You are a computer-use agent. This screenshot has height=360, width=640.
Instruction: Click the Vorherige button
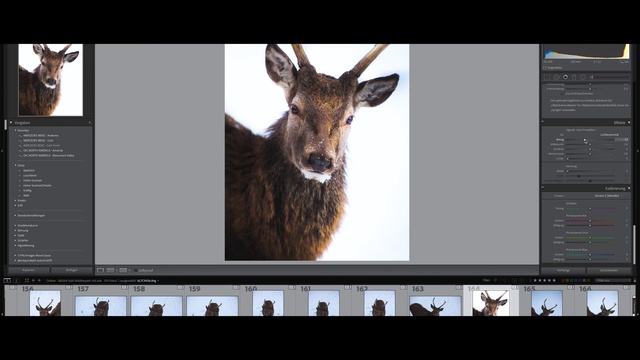point(563,270)
